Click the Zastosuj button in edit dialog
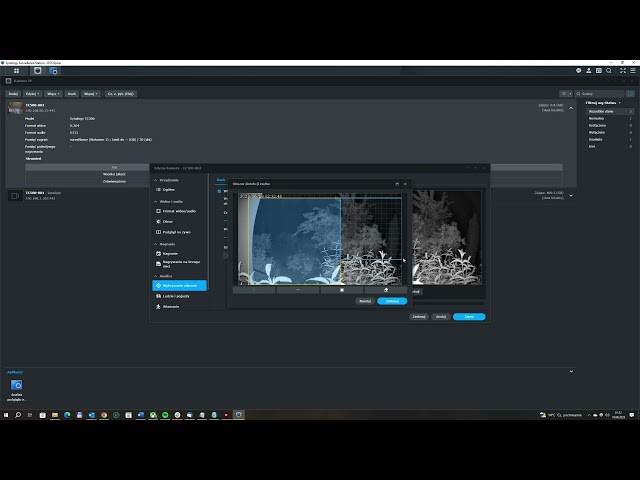The width and height of the screenshot is (640, 480). tap(419, 317)
